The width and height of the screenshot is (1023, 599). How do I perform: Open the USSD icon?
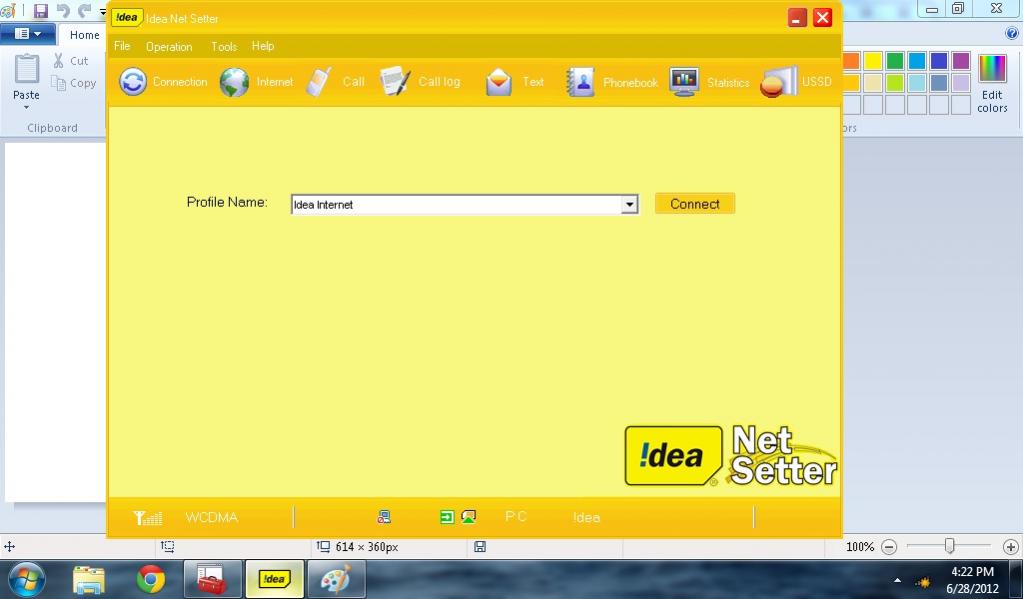(779, 82)
